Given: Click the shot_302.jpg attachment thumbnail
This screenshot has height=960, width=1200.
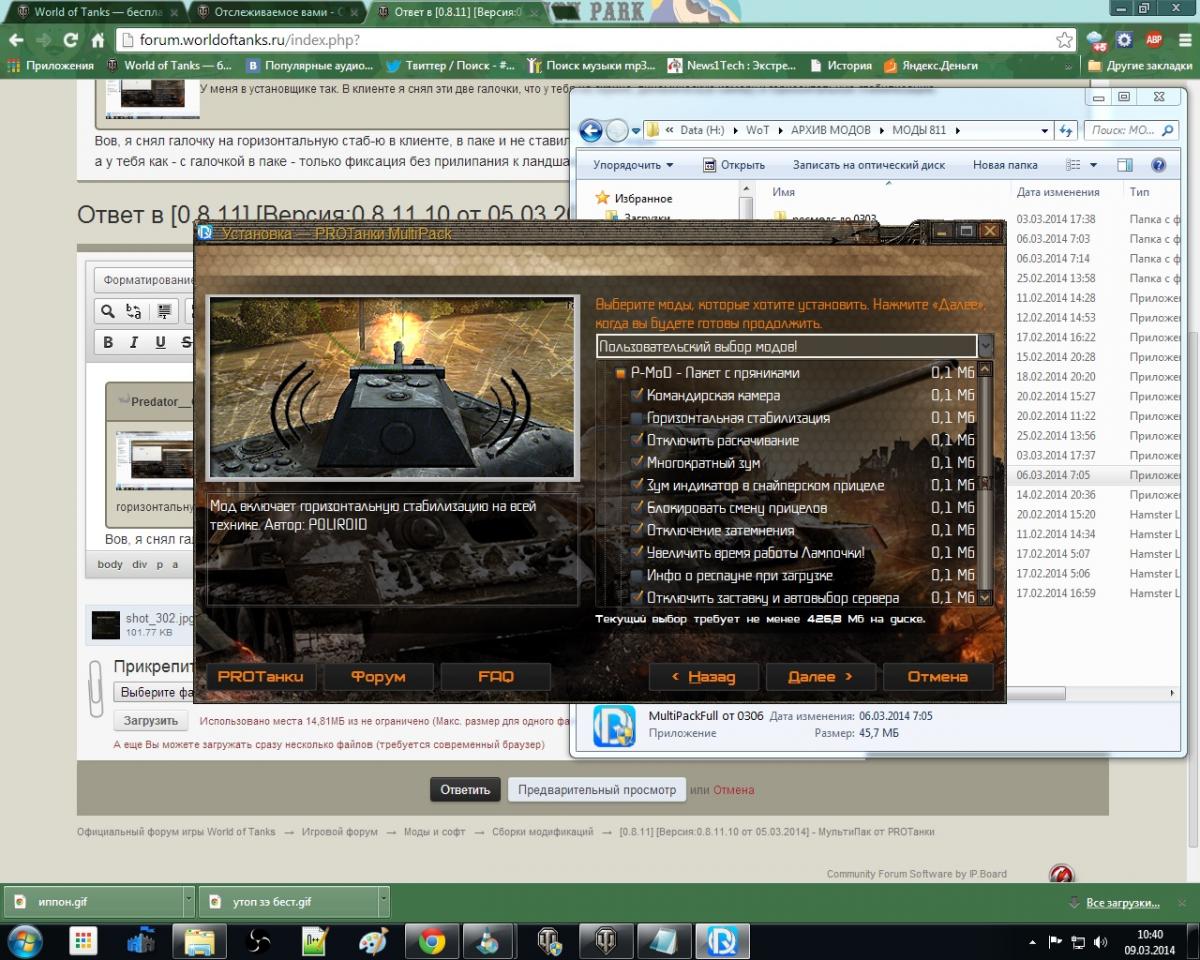Looking at the screenshot, I should 106,626.
